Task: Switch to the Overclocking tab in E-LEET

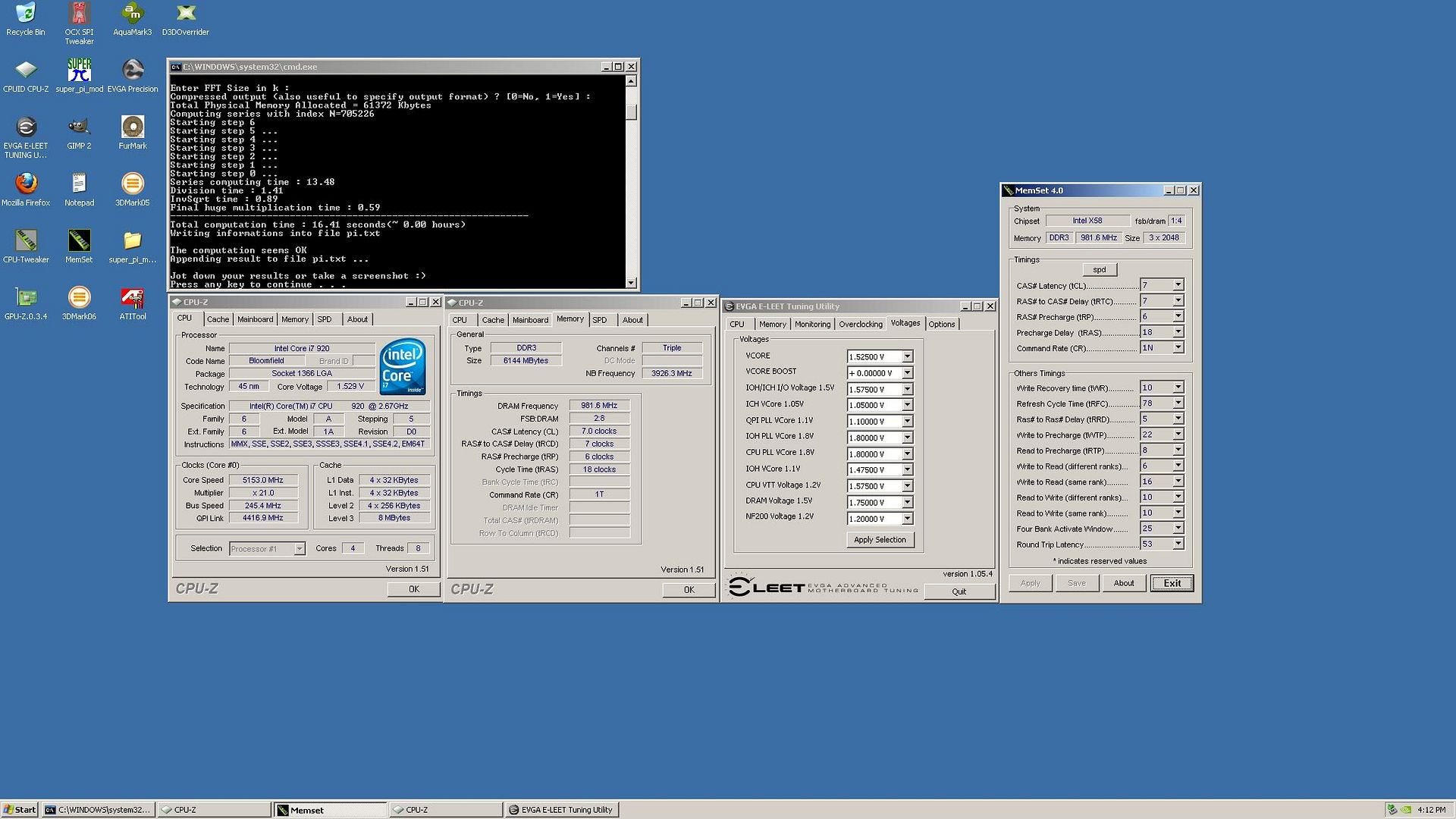Action: click(x=860, y=324)
